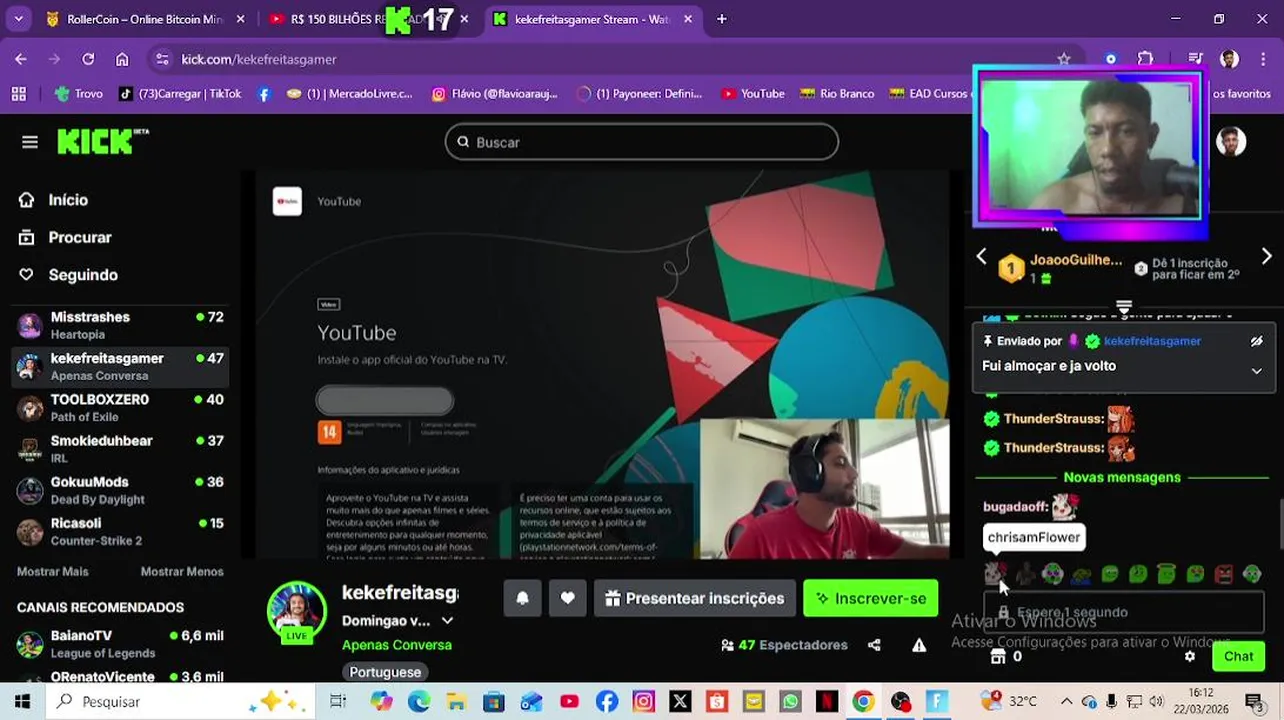Open Smokieduhbear channel
This screenshot has width=1284, height=720.
click(121, 448)
